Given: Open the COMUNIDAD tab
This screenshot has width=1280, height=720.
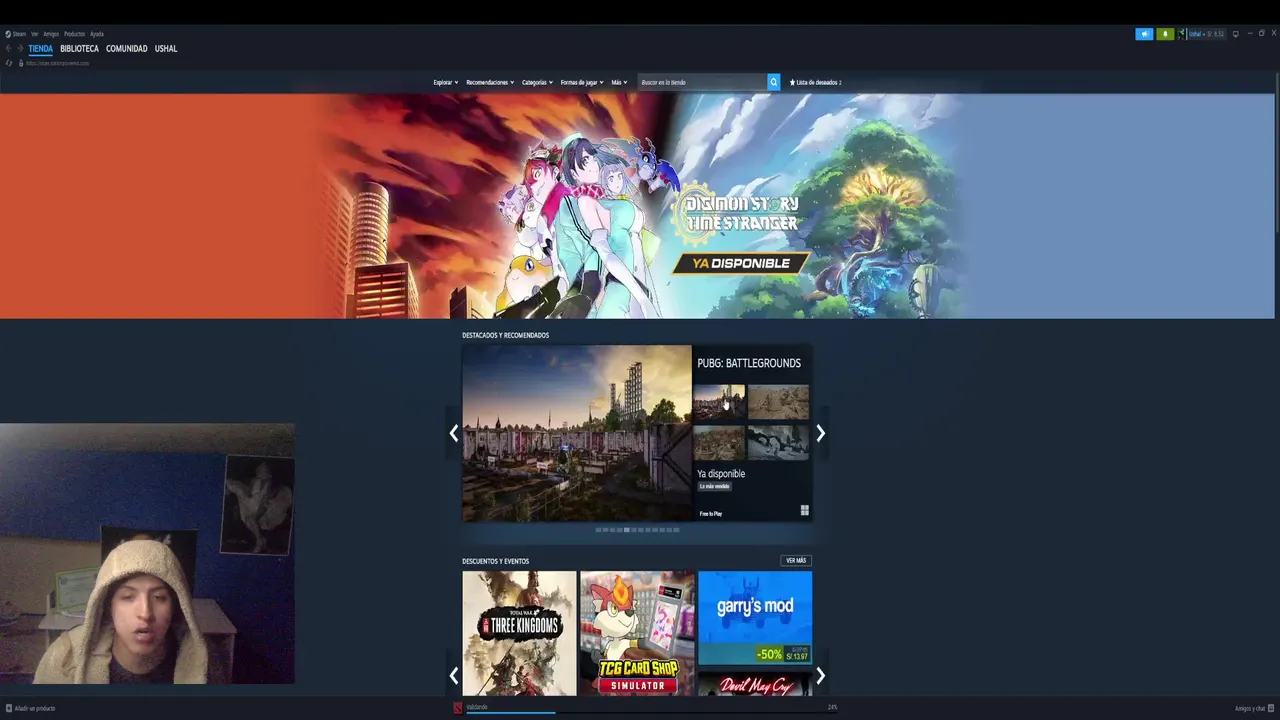Looking at the screenshot, I should 127,48.
